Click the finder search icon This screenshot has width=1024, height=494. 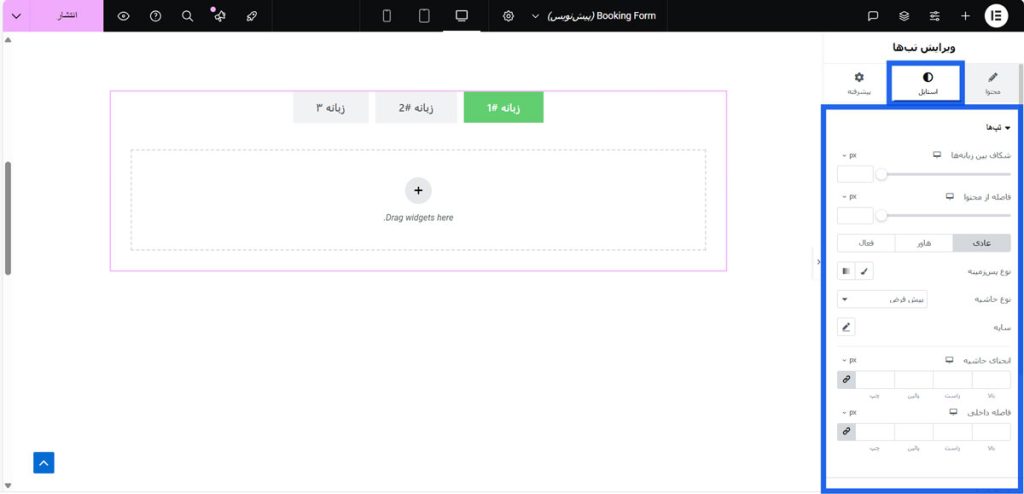[x=188, y=16]
